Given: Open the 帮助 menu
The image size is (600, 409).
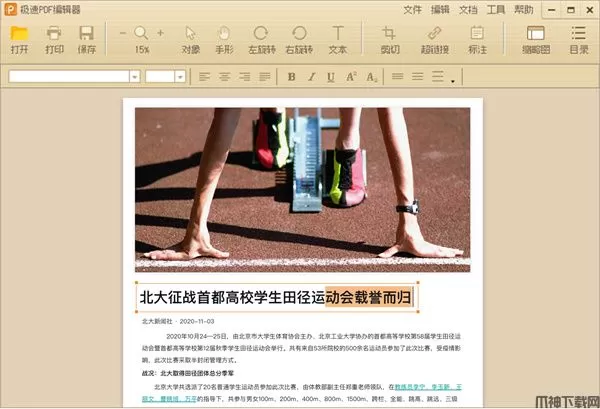Looking at the screenshot, I should 523,10.
